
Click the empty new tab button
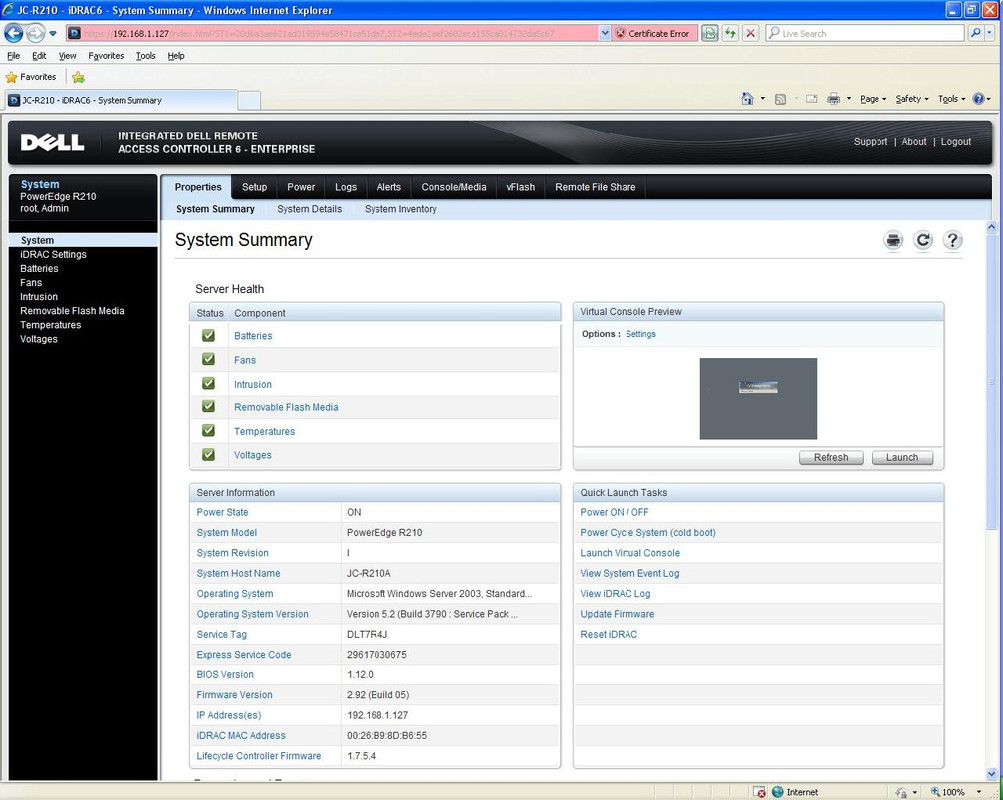[x=249, y=100]
